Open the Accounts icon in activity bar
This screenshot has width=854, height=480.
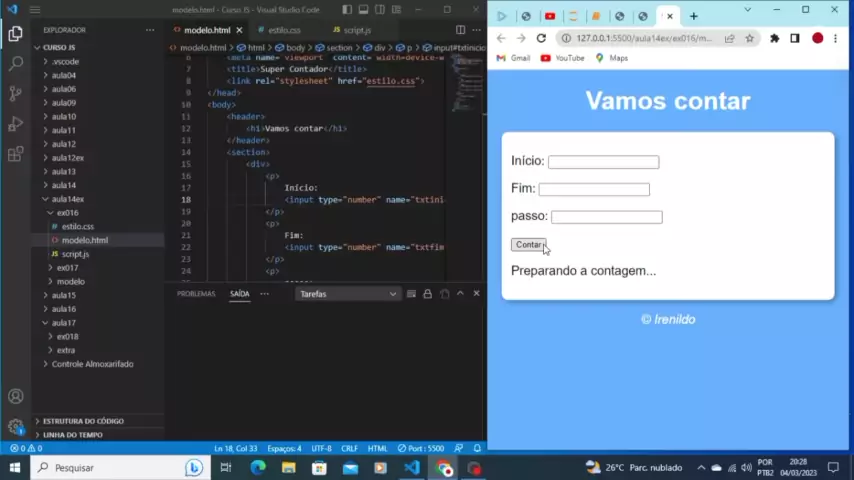(x=15, y=396)
